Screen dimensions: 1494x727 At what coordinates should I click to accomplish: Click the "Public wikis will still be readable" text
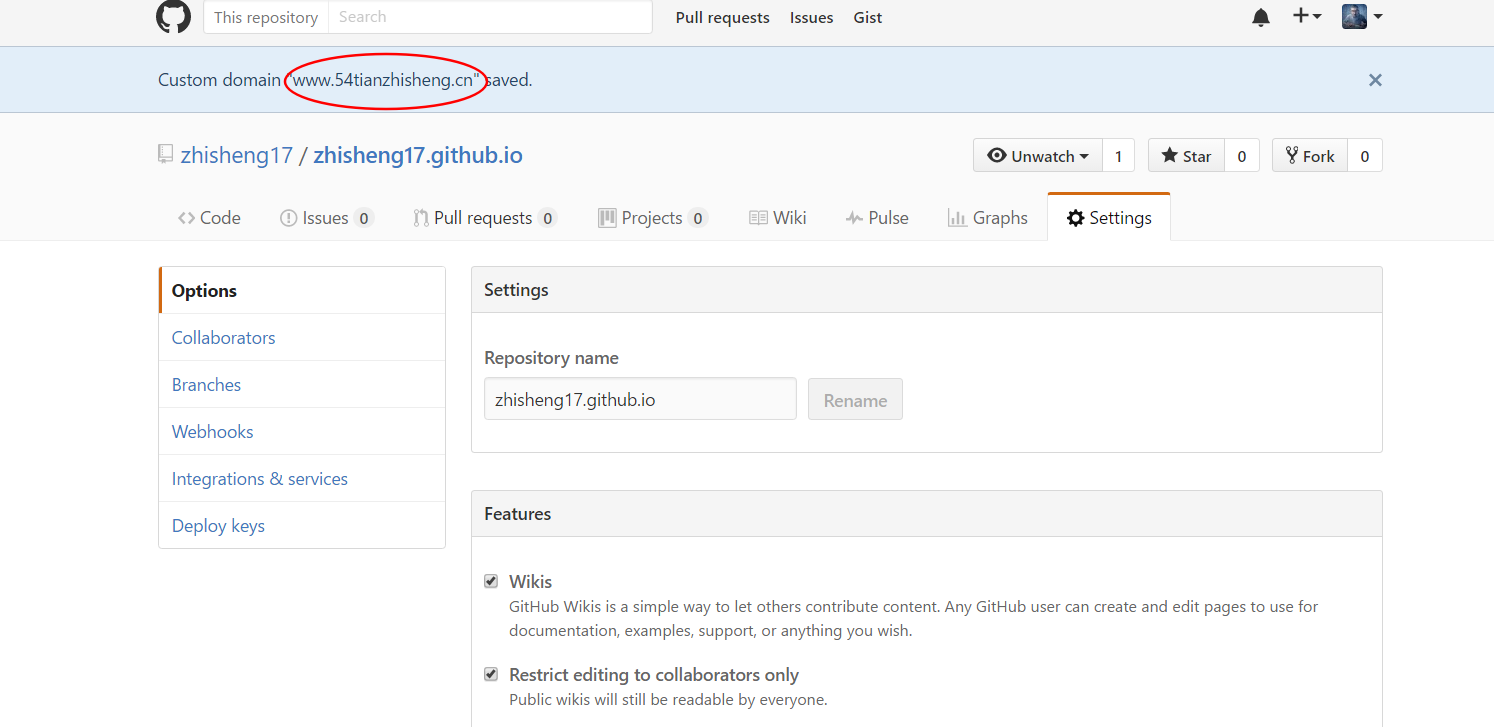(x=668, y=700)
